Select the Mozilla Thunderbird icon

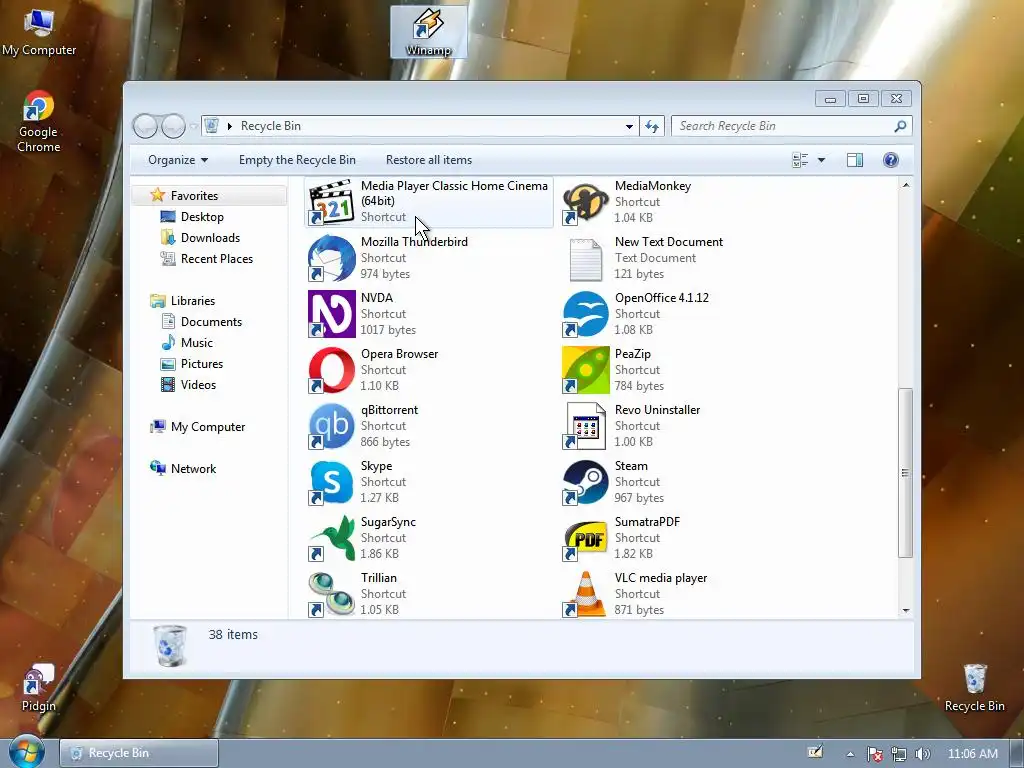pyautogui.click(x=331, y=258)
